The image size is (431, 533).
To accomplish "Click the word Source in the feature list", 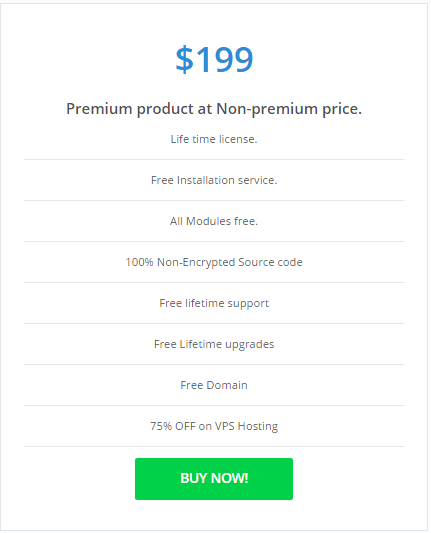I will tap(256, 262).
